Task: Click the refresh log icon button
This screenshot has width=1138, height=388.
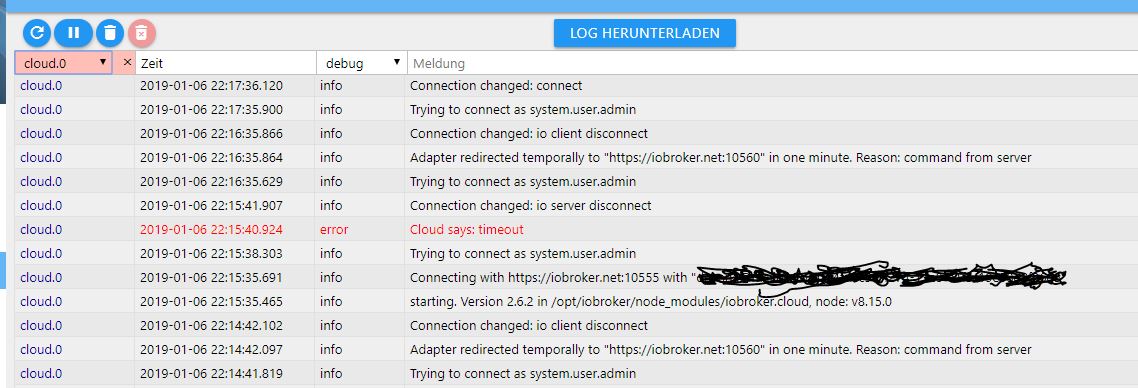Action: point(36,33)
